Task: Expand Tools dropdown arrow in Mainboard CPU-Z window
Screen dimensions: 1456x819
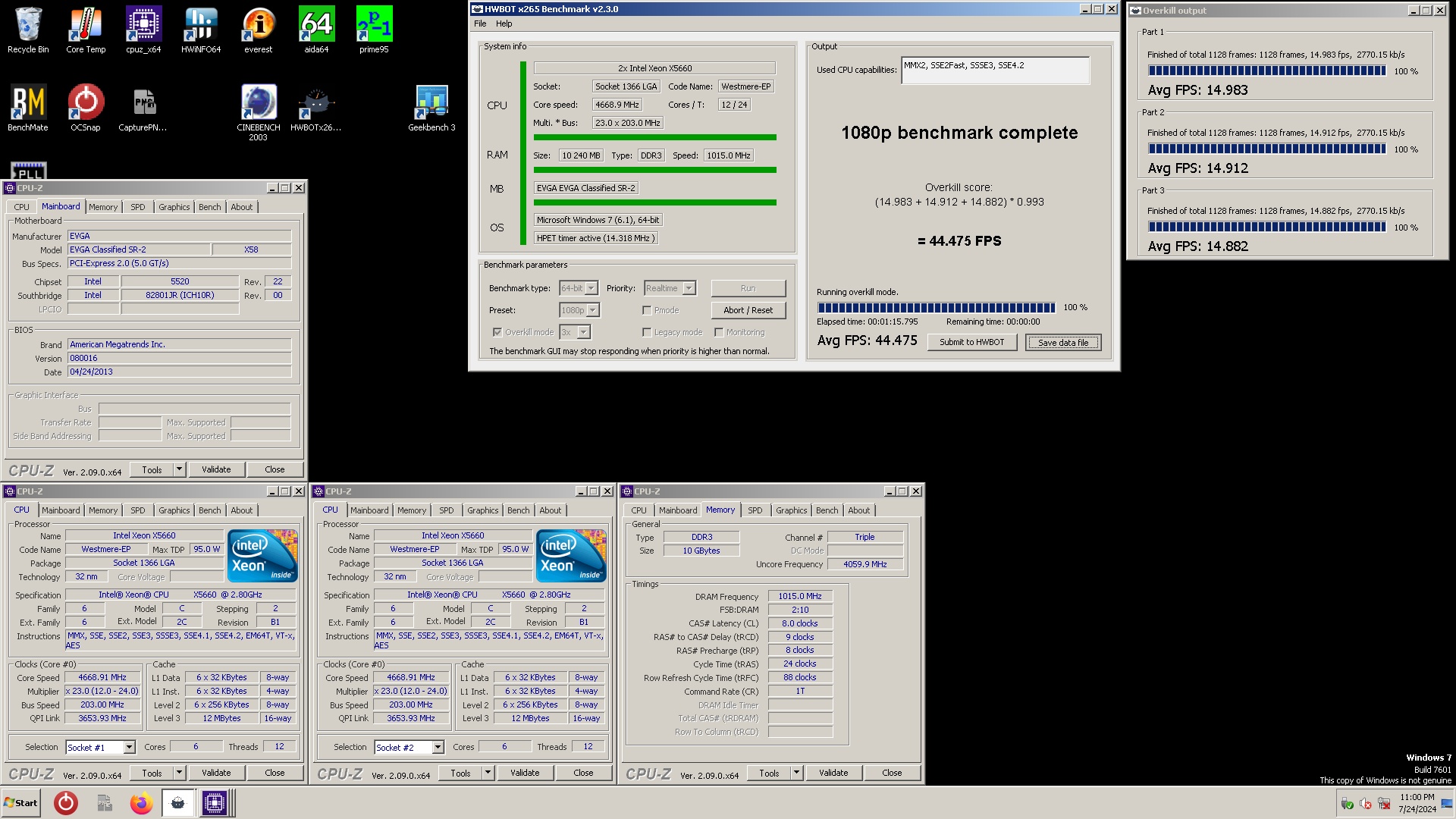Action: (x=180, y=470)
